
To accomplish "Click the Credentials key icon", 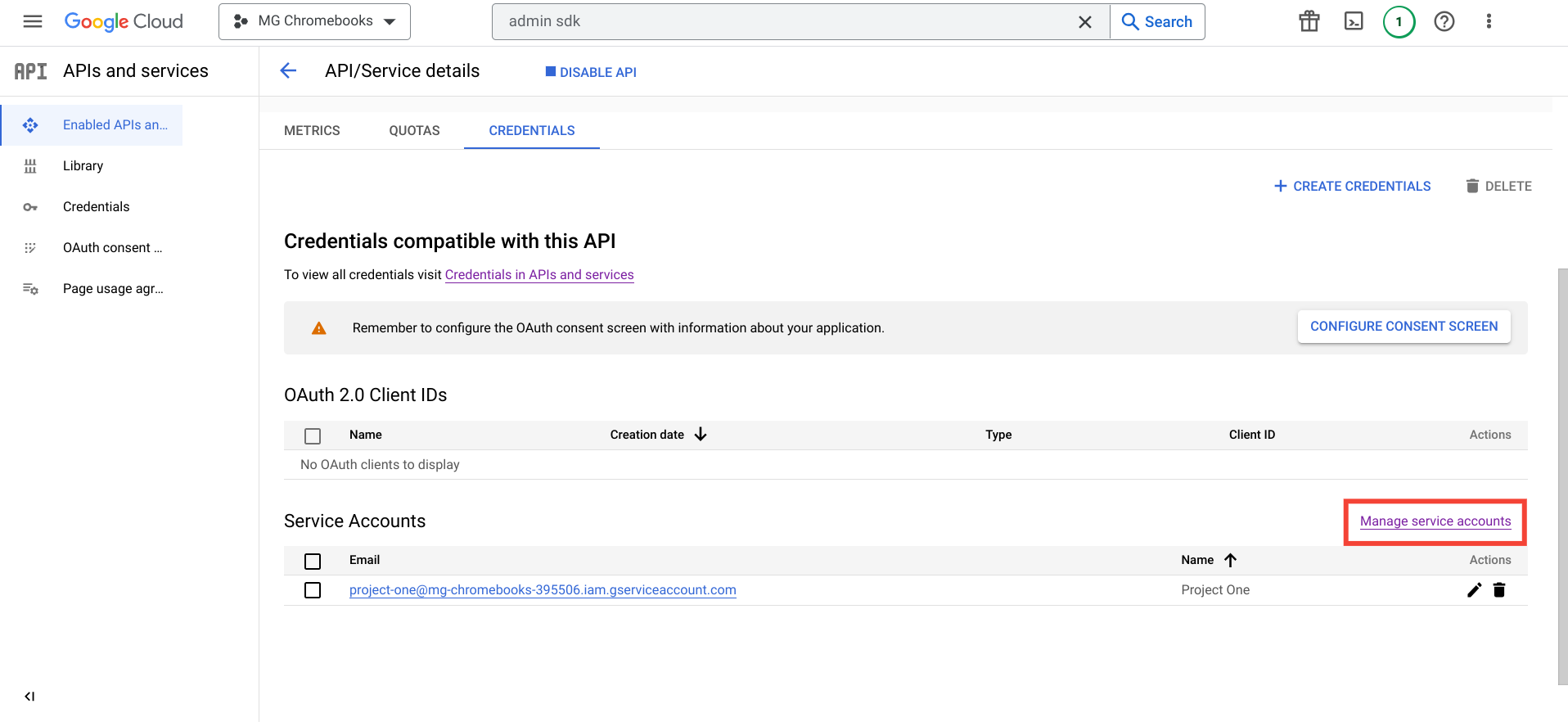I will point(30,207).
